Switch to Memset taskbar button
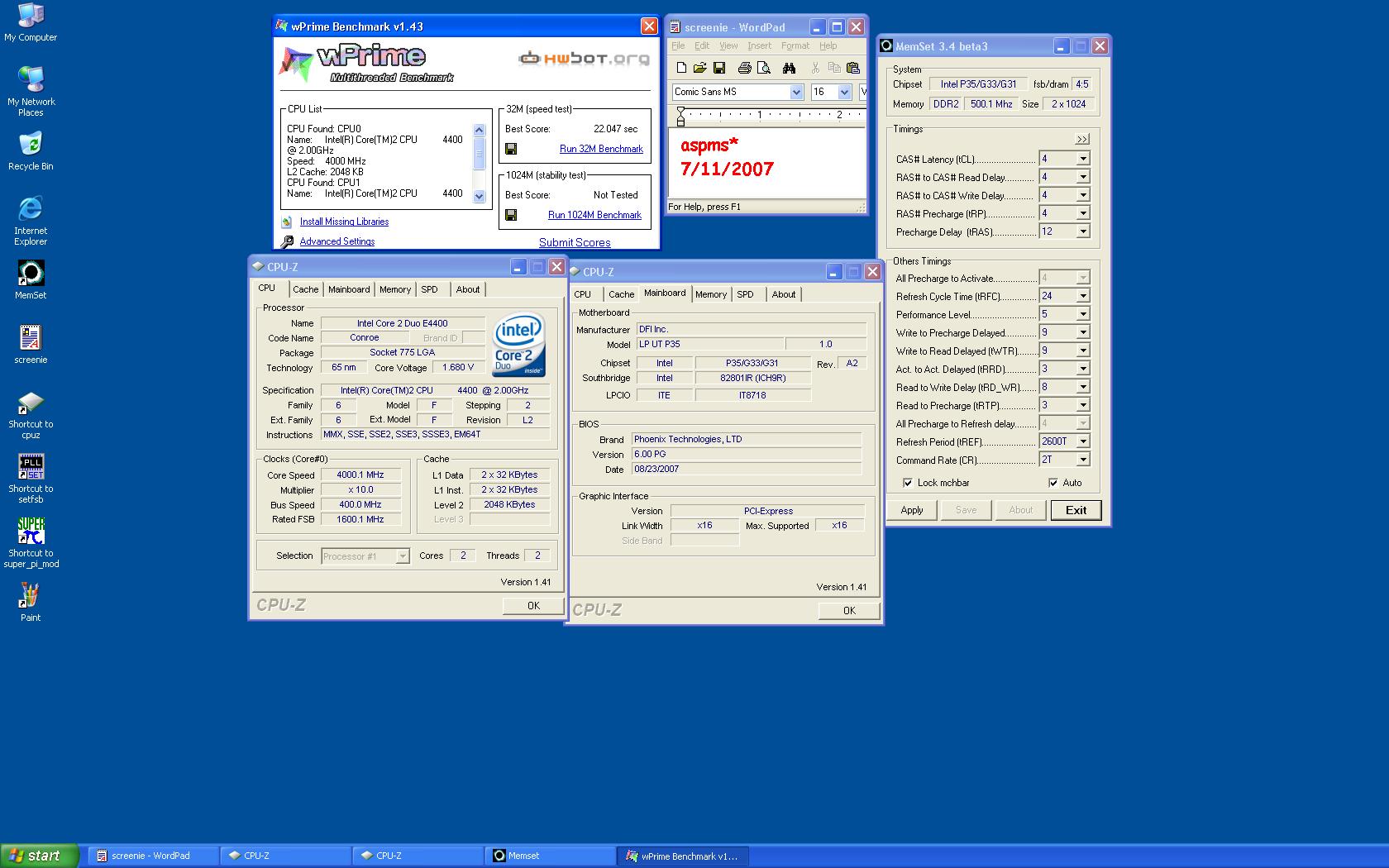This screenshot has width=1389, height=868. [550, 856]
